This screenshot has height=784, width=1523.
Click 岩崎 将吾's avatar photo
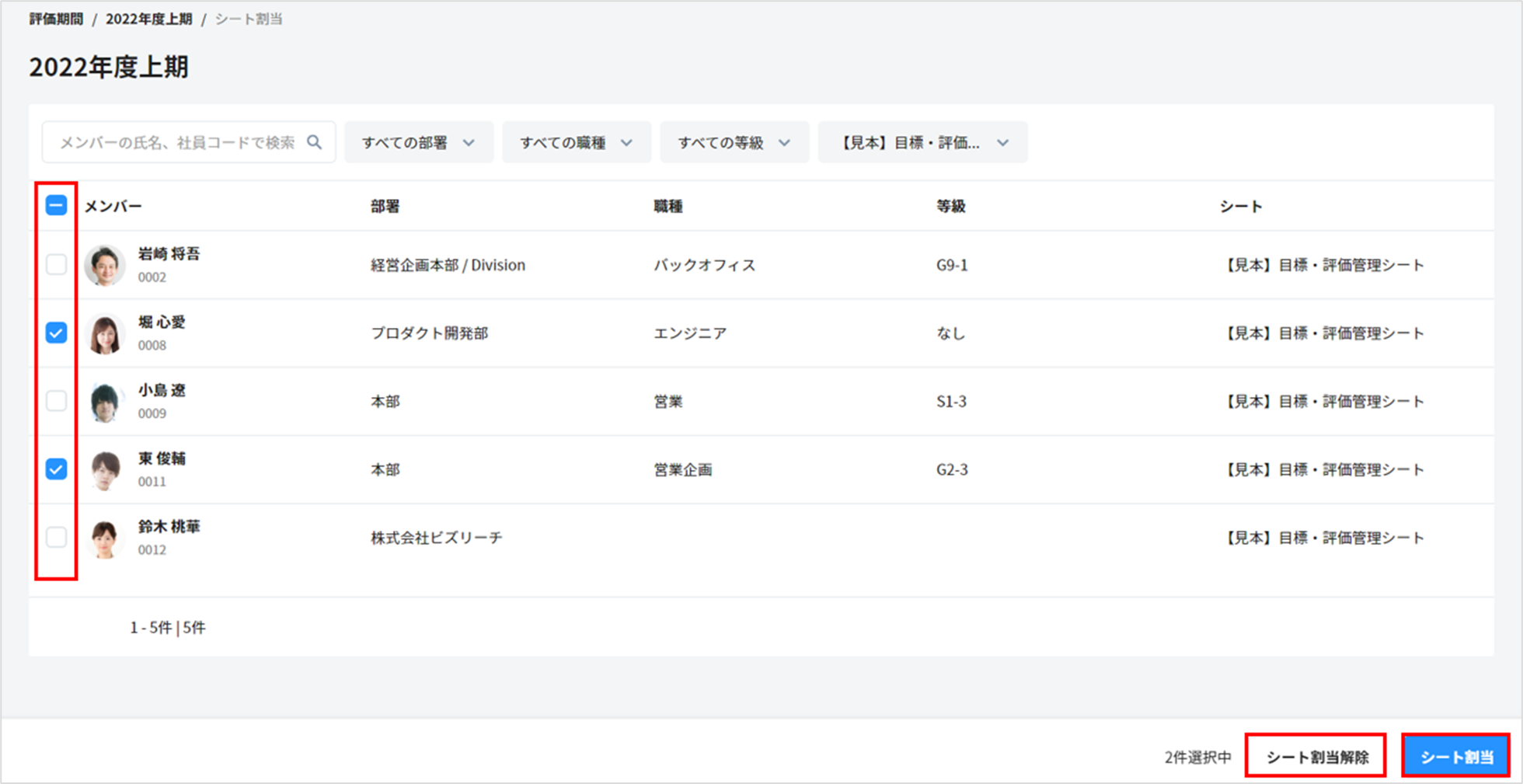[105, 265]
